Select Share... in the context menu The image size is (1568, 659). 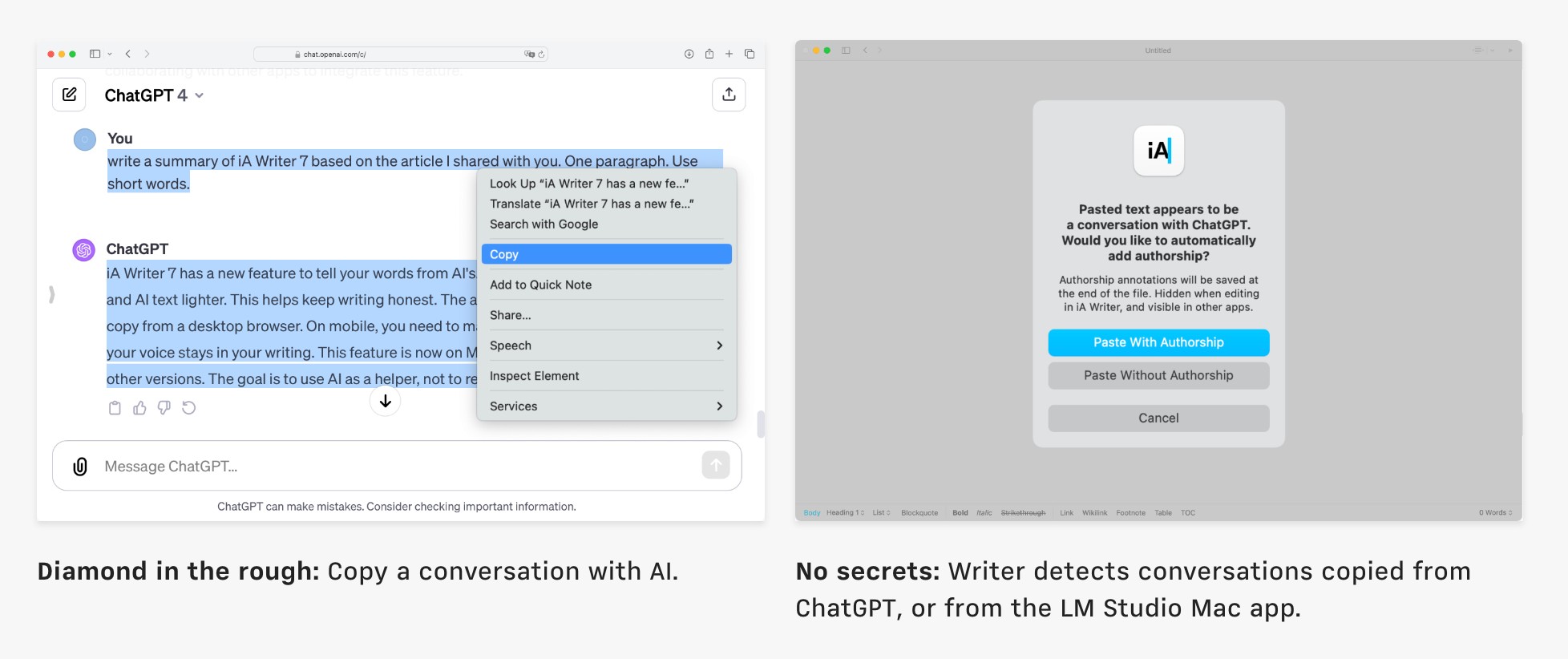pos(607,315)
